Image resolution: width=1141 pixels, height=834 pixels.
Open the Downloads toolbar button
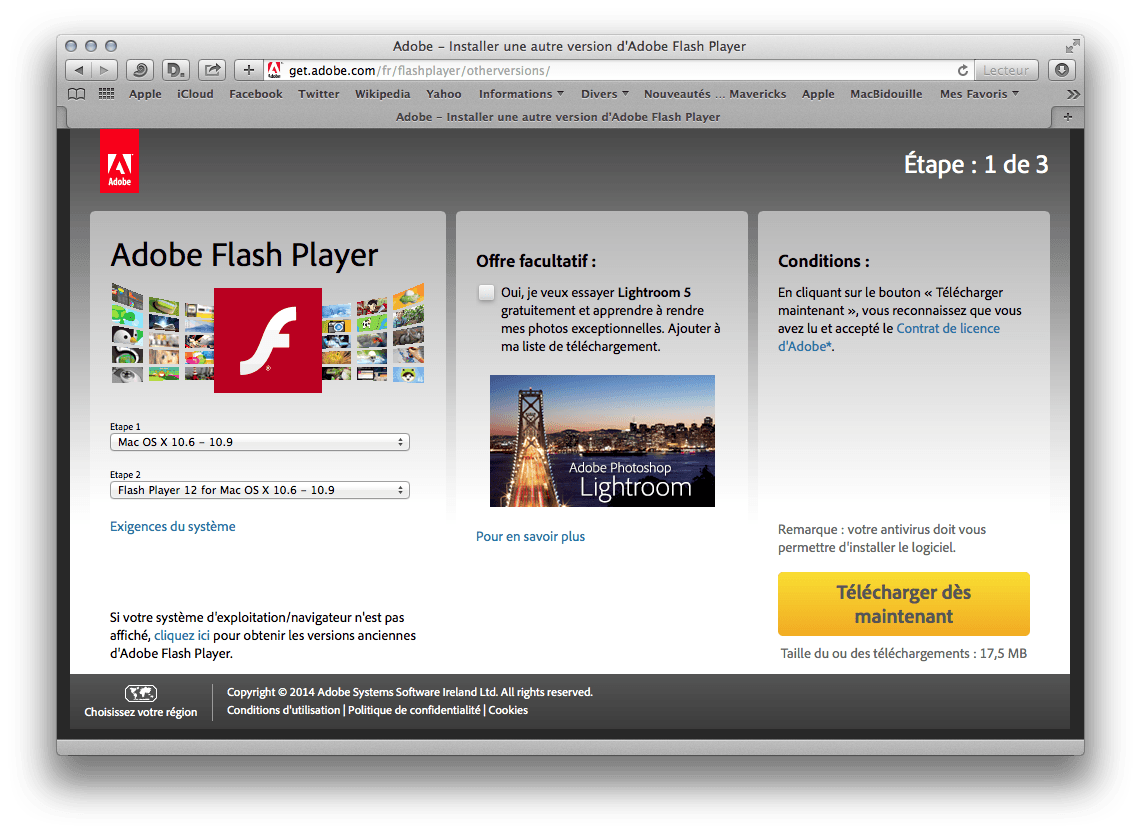tap(1062, 70)
